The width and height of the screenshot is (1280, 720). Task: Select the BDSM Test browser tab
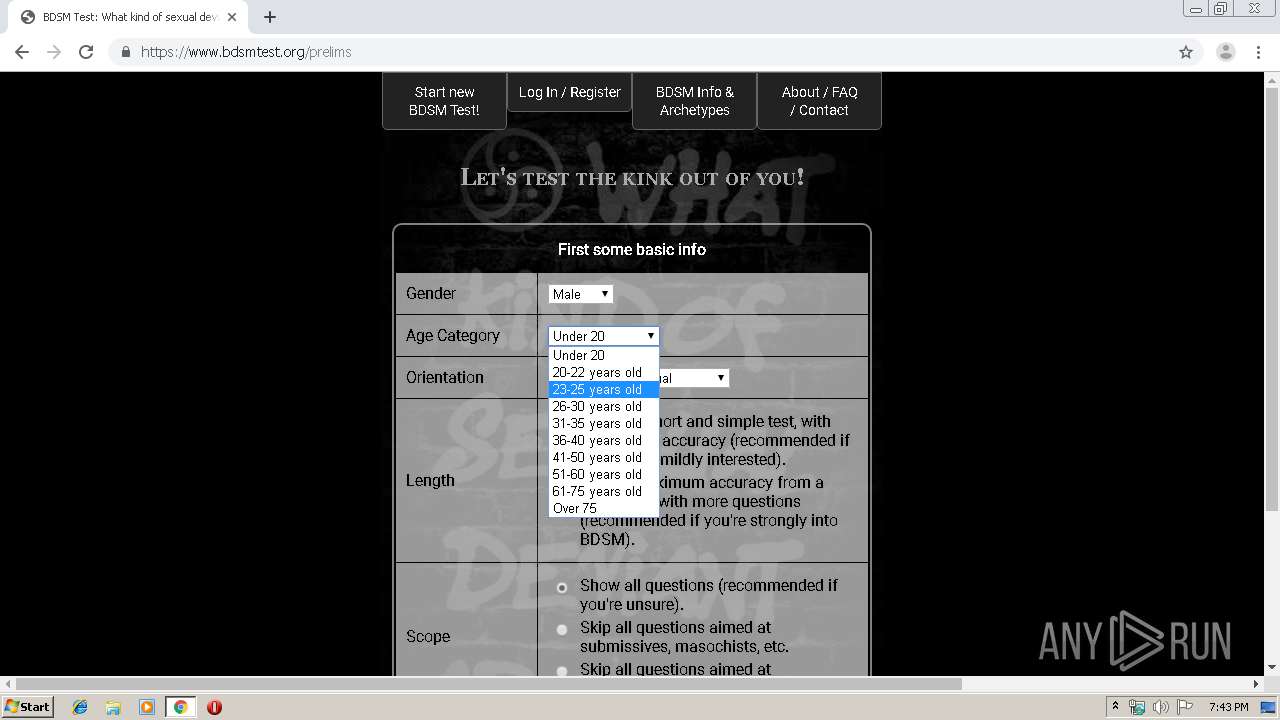click(130, 17)
